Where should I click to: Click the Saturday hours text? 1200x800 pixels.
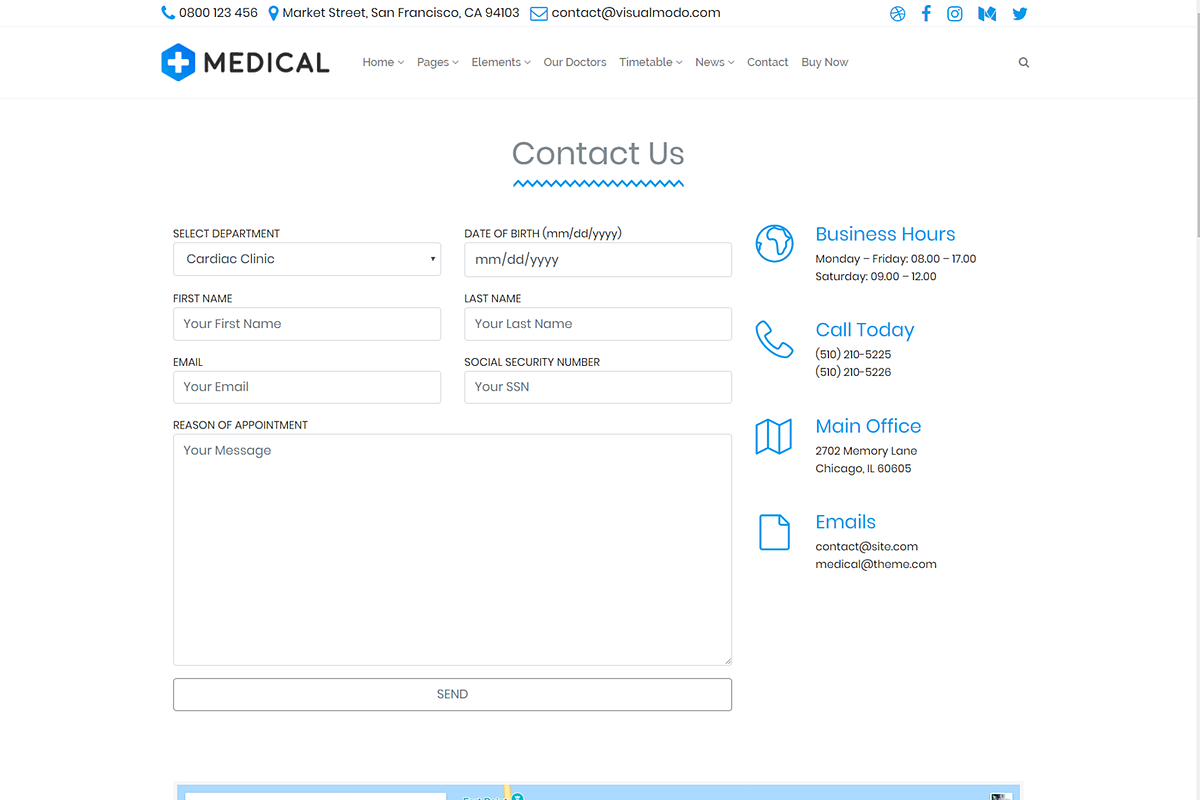tap(876, 276)
